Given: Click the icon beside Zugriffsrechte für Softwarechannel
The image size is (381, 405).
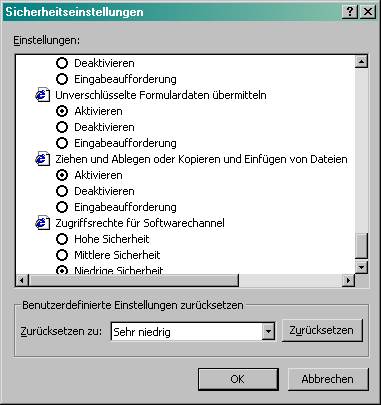Looking at the screenshot, I should click(42, 223).
